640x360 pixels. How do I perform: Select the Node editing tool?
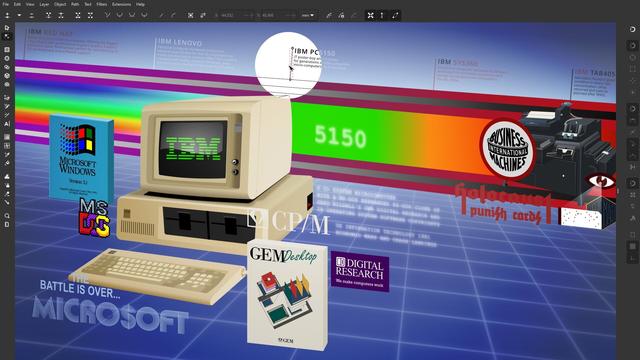tap(7, 36)
